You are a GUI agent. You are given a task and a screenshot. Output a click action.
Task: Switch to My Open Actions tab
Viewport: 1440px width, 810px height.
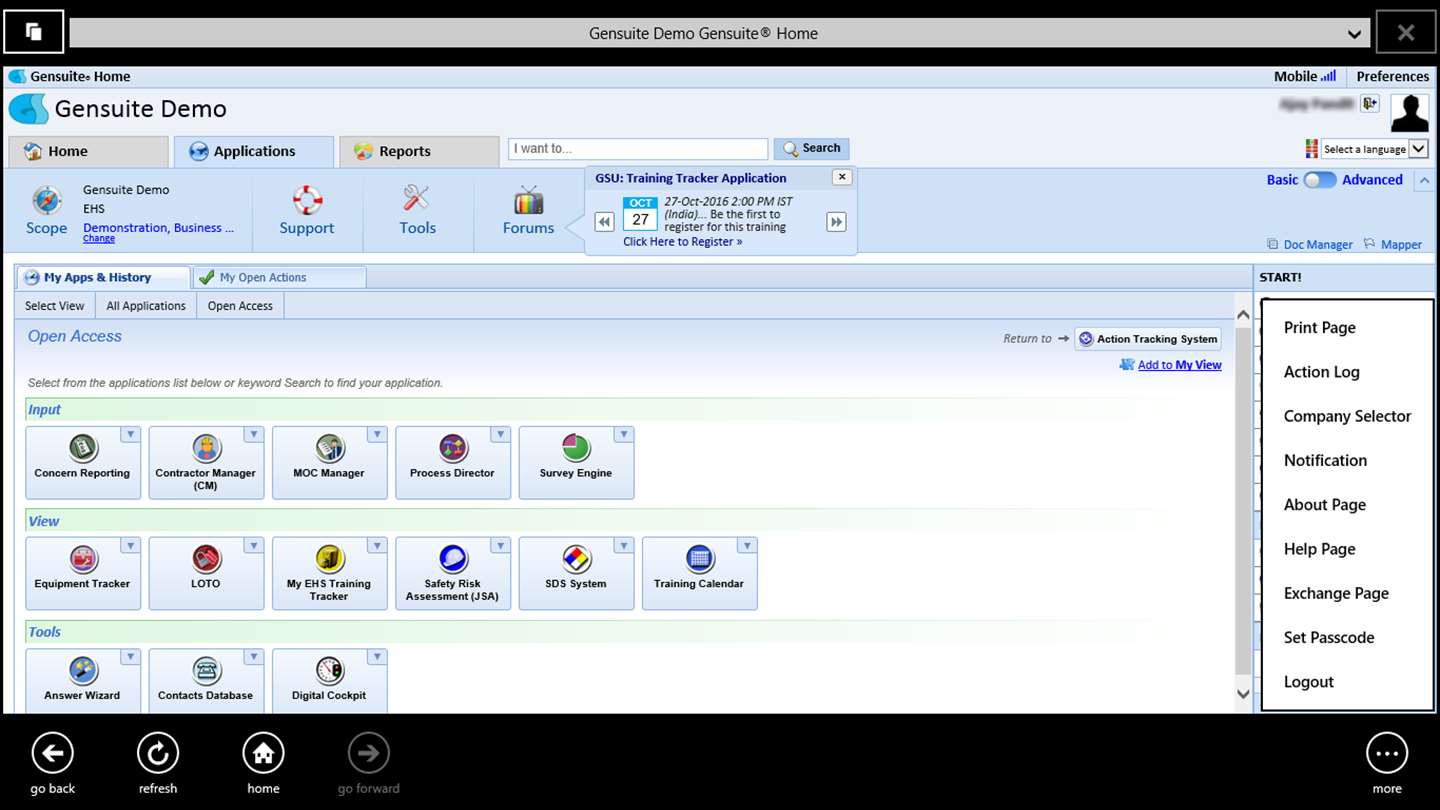tap(279, 277)
